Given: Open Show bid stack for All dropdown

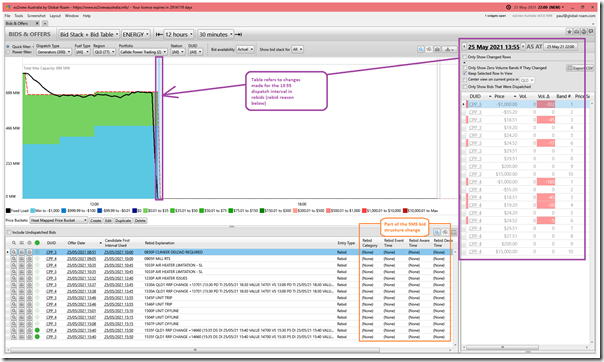Looking at the screenshot, I should [298, 49].
